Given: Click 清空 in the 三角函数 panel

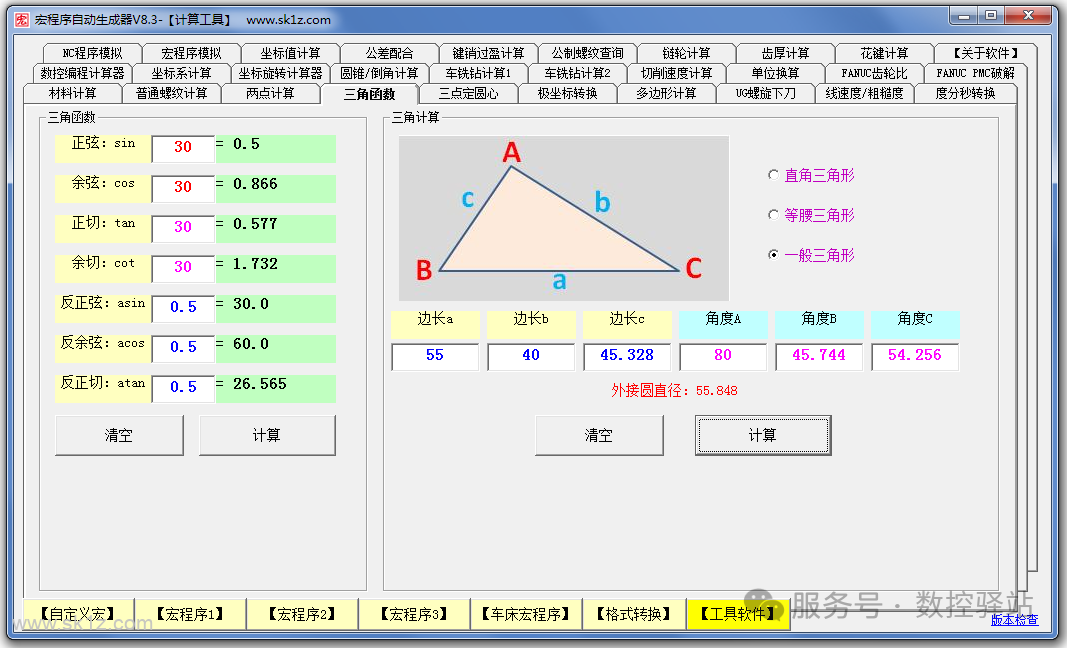Looking at the screenshot, I should [x=119, y=436].
